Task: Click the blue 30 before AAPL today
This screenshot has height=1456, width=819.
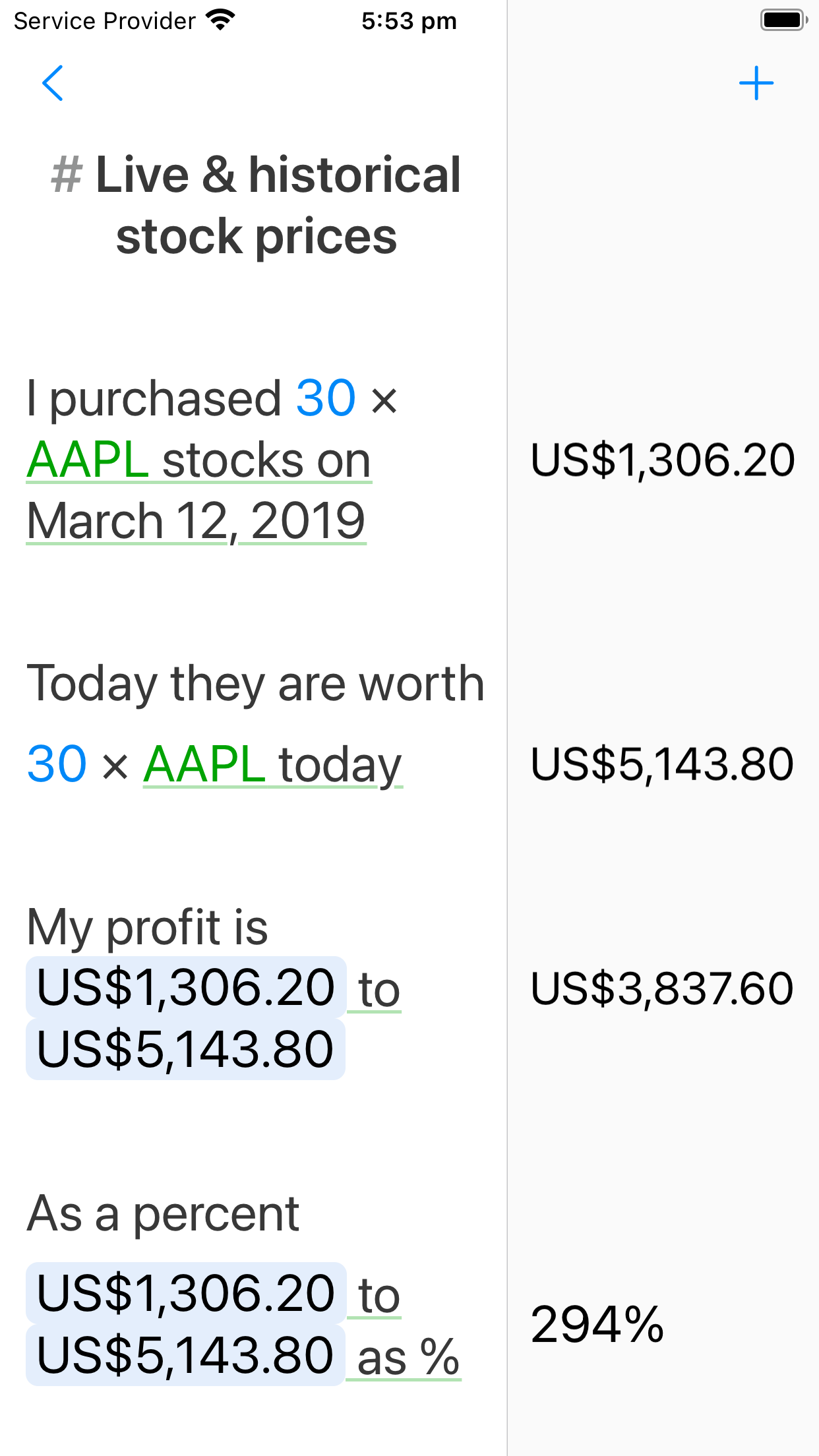Action: tap(57, 764)
